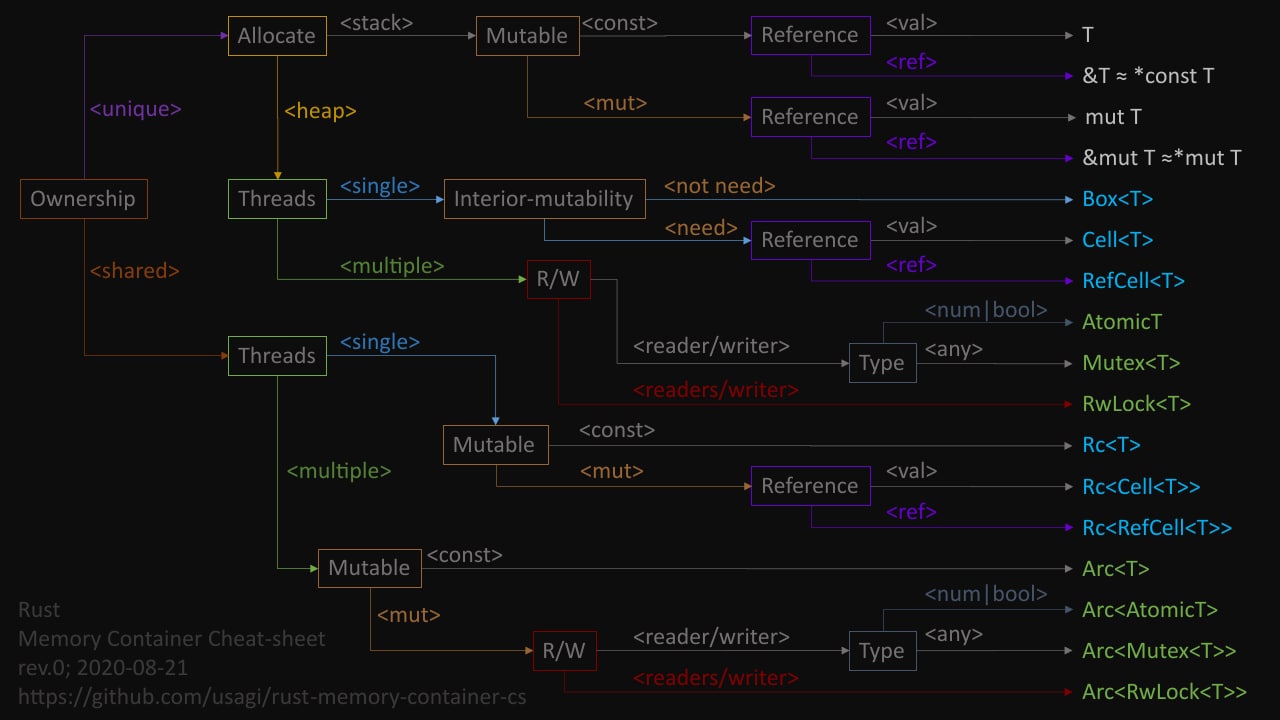1280x720 pixels.
Task: Select the <stack> edge label
Action: (x=377, y=21)
